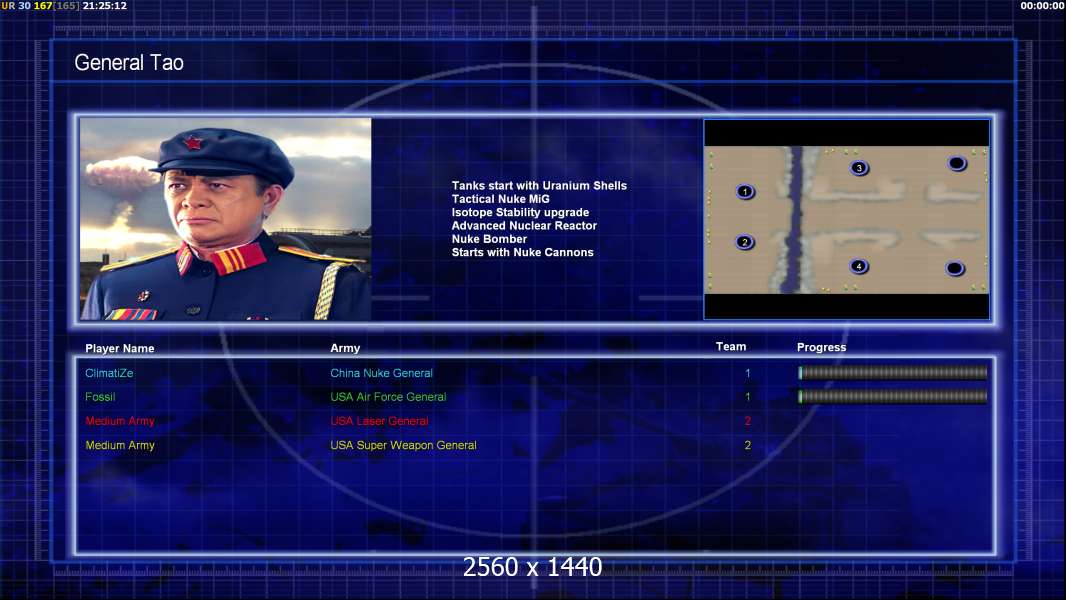Click 'Isotope Stability upgrade' line

point(520,212)
